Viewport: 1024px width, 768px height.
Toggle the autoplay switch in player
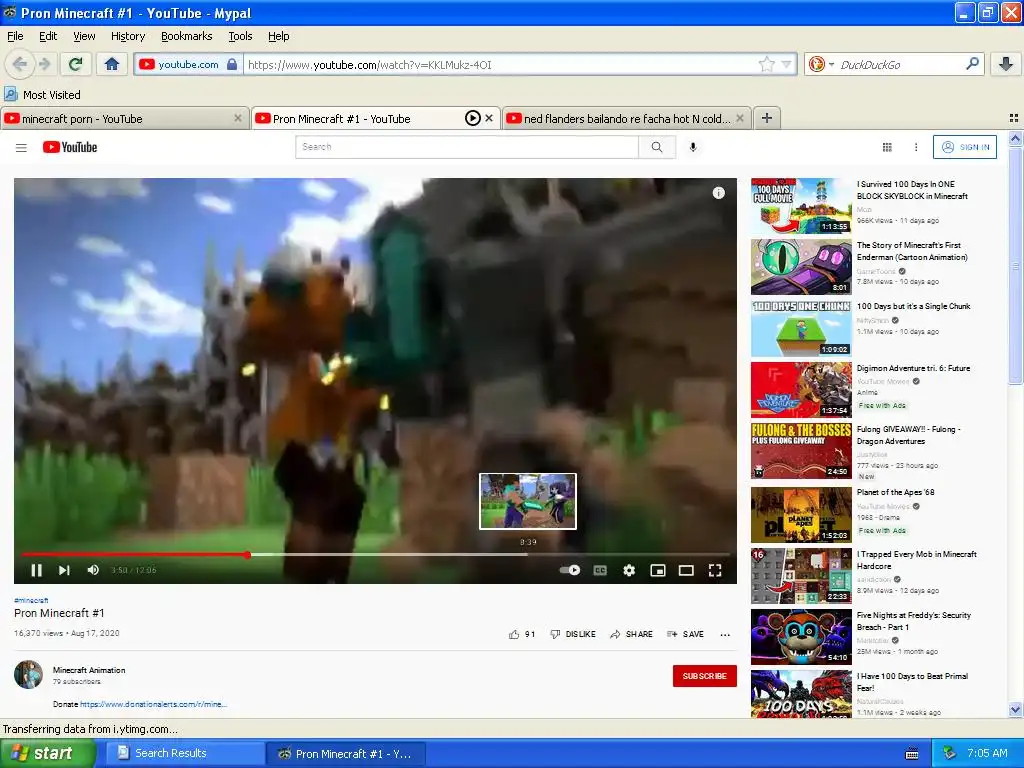pyautogui.click(x=570, y=570)
